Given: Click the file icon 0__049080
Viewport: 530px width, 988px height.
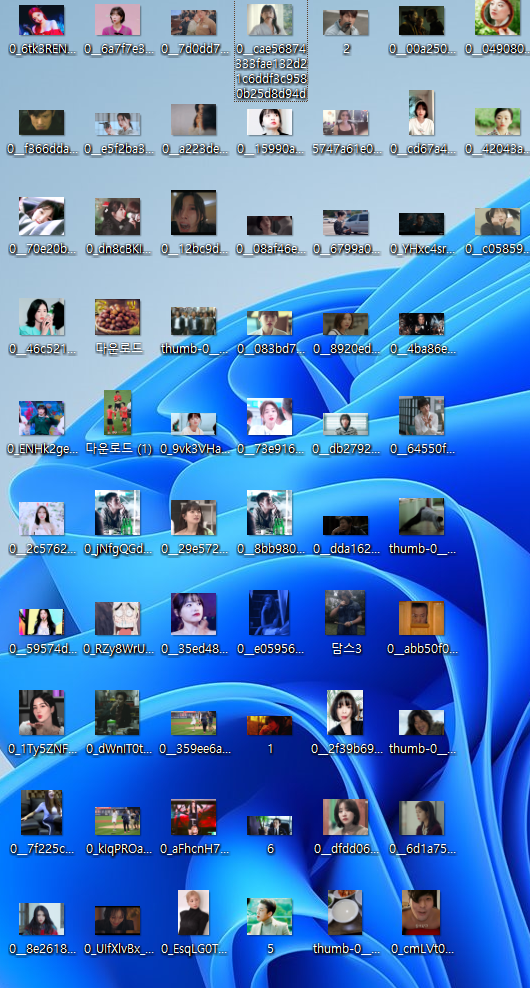Looking at the screenshot, I should [x=498, y=18].
